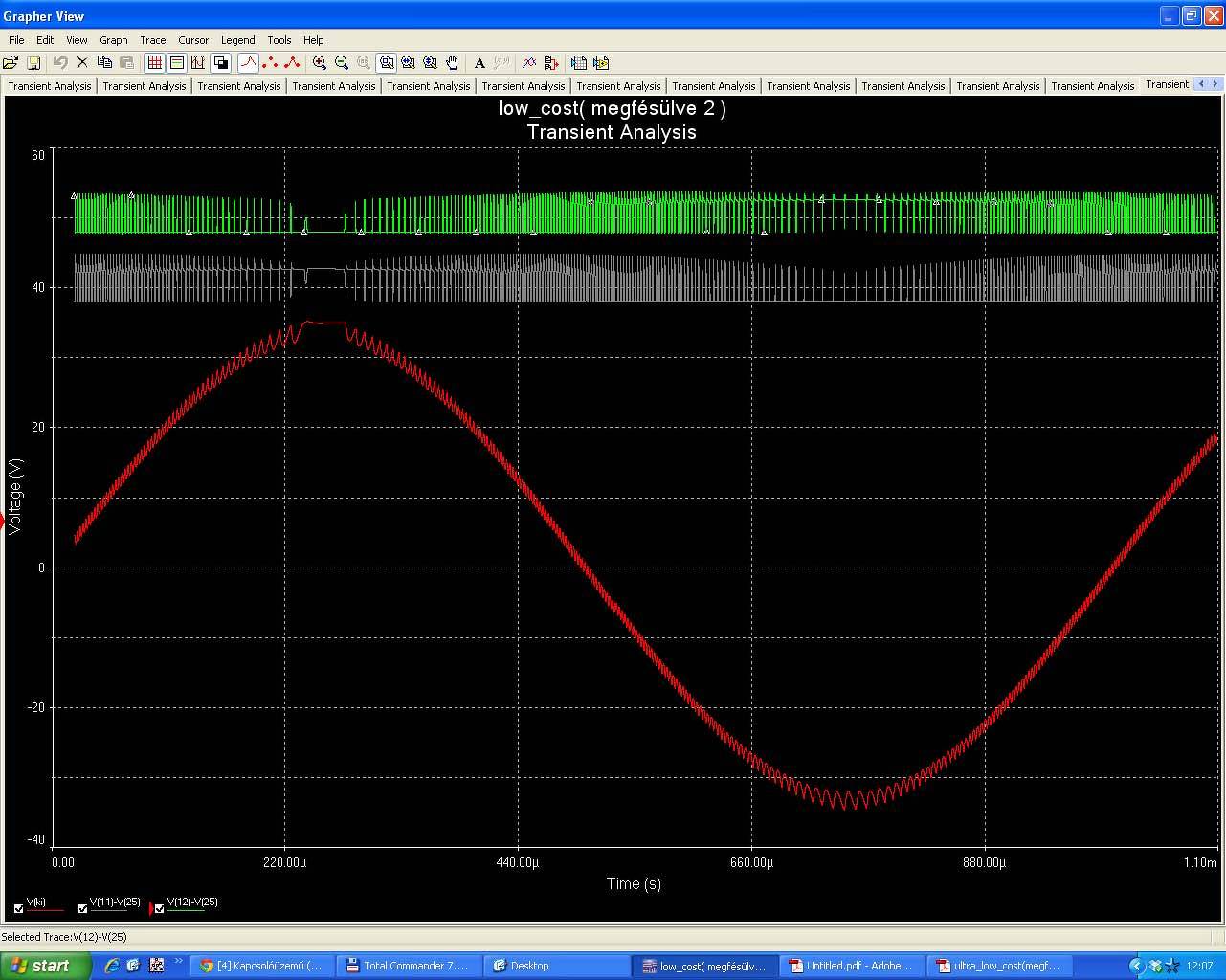Switch to the partially visible last Transient tab

(x=1168, y=84)
